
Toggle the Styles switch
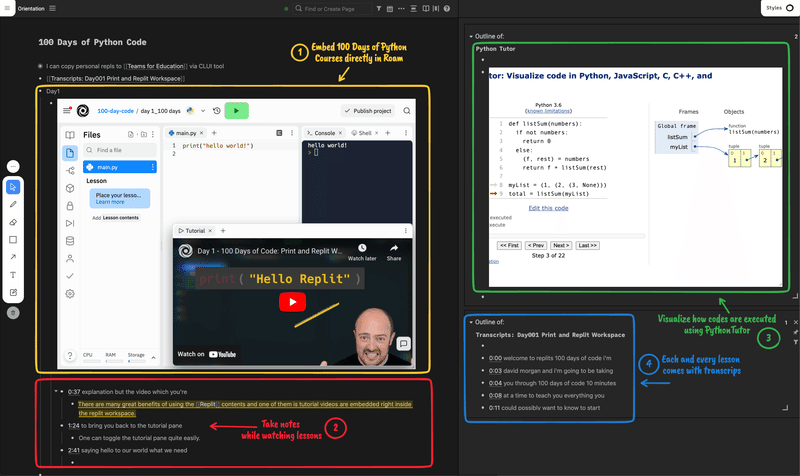790,8
